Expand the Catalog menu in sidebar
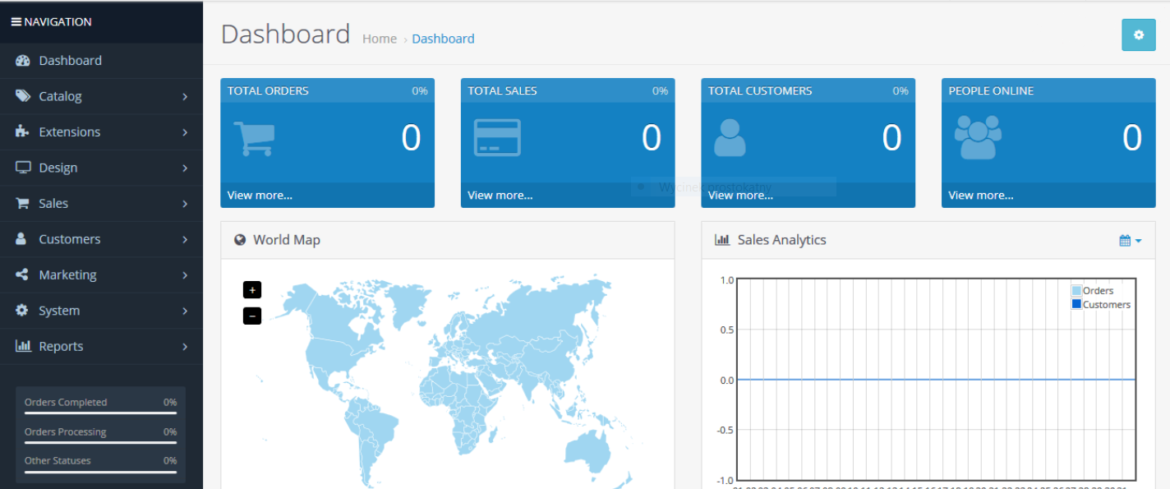Viewport: 1170px width, 489px height. click(x=185, y=97)
